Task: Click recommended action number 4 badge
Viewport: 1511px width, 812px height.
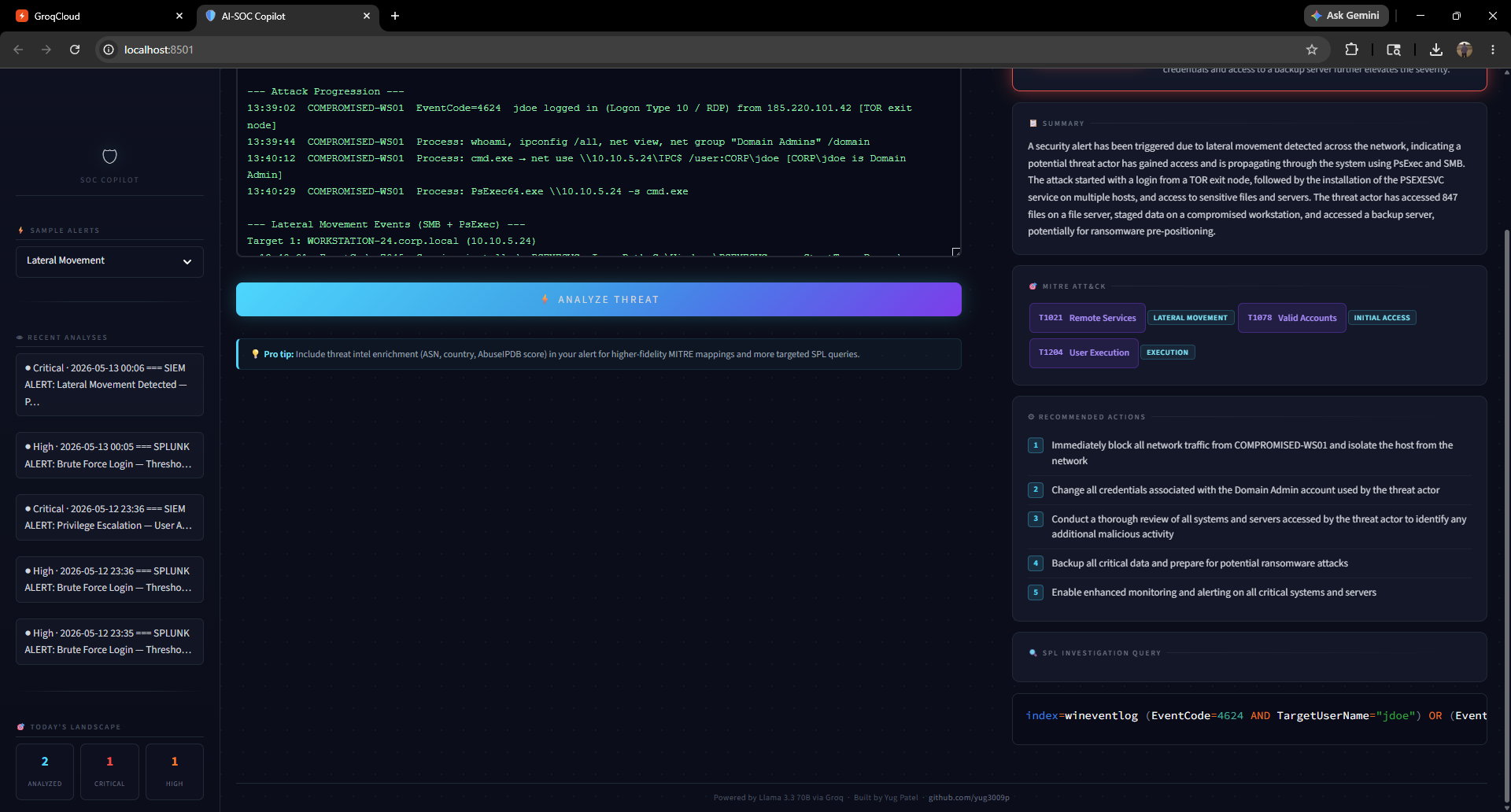Action: tap(1036, 563)
